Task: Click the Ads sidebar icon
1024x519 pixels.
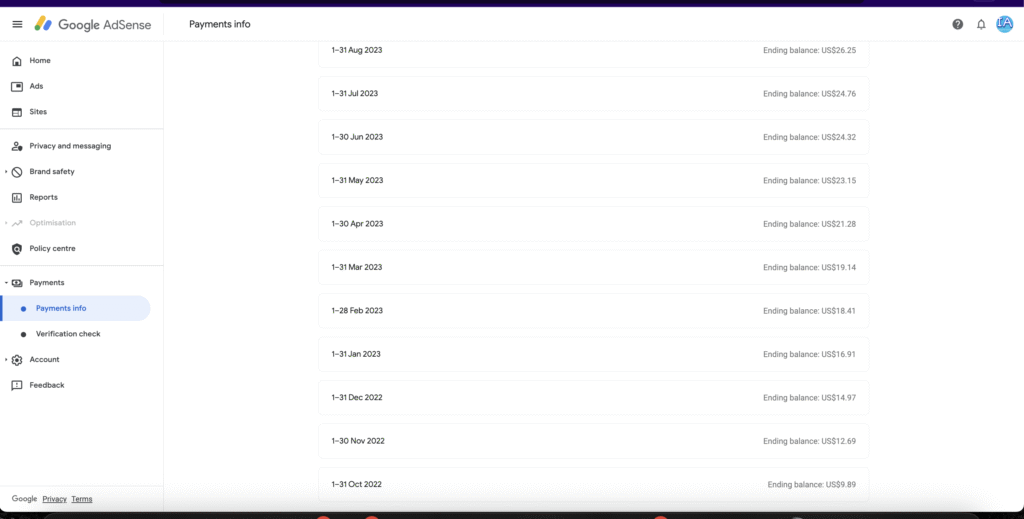Action: 17,86
